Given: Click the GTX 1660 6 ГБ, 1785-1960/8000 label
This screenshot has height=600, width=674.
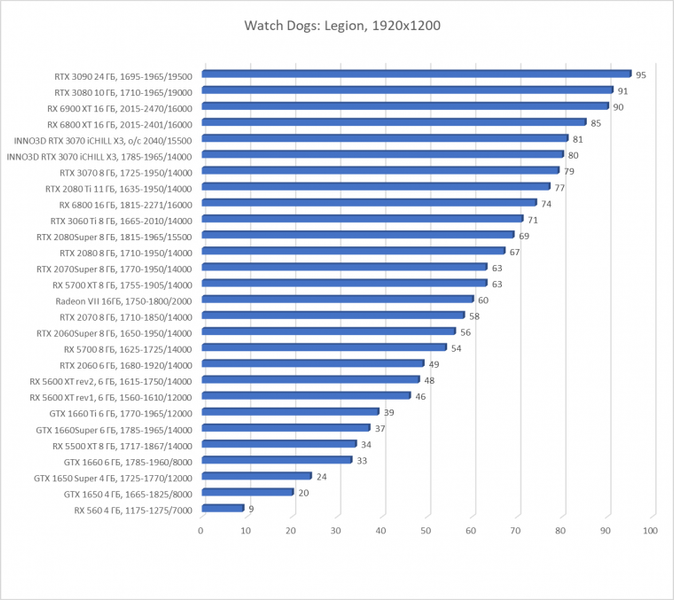Looking at the screenshot, I should click(128, 462).
